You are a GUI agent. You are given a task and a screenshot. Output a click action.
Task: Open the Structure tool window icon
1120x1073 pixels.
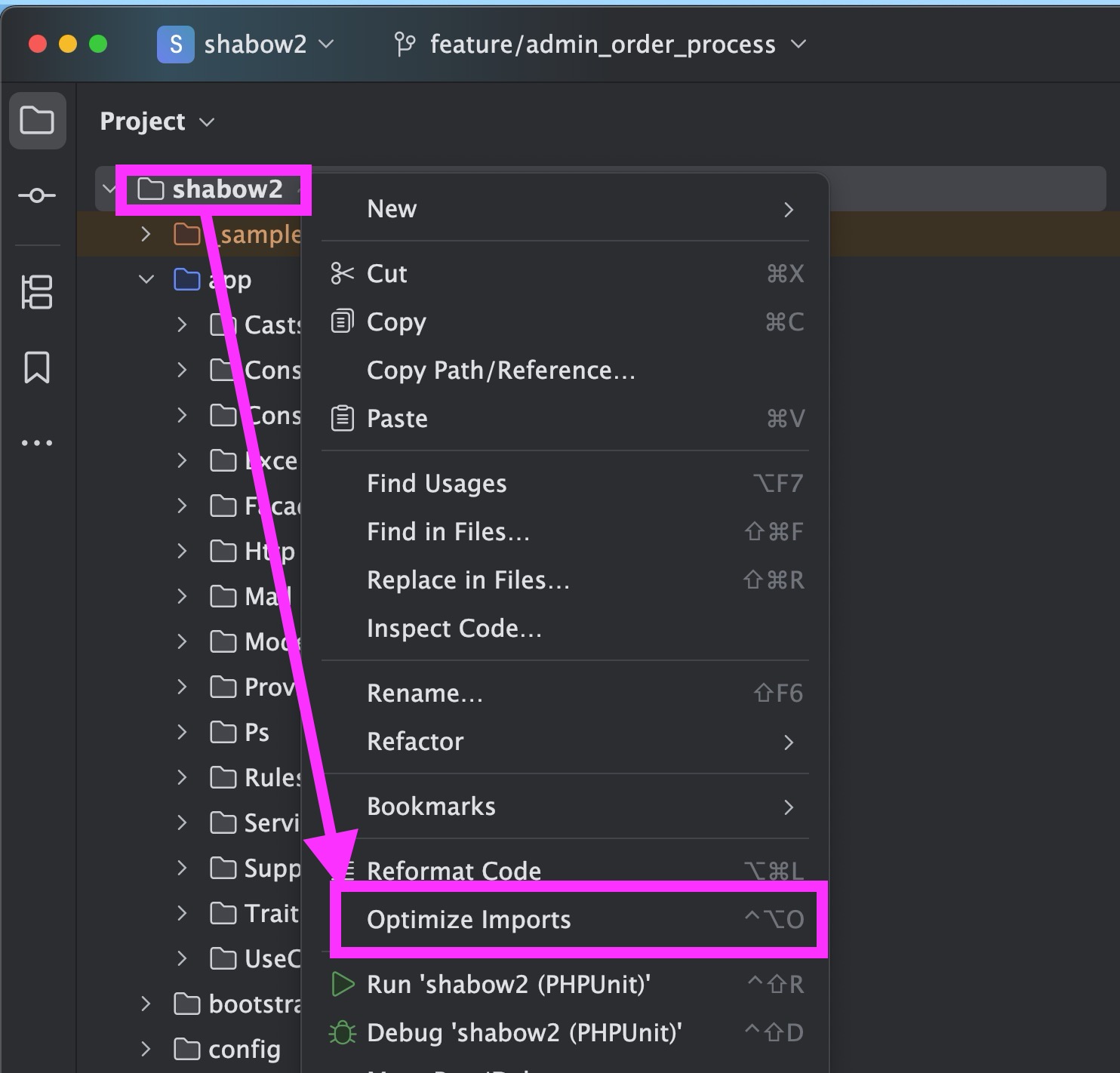pyautogui.click(x=37, y=292)
